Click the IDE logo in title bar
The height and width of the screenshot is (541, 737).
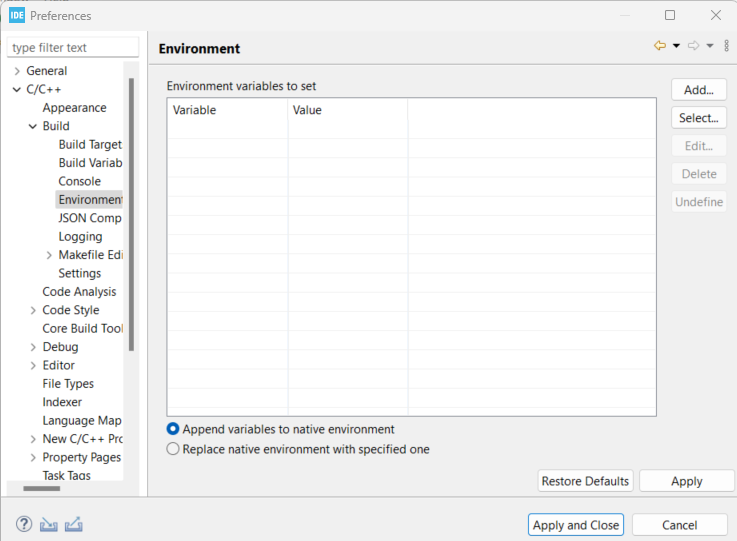point(17,15)
